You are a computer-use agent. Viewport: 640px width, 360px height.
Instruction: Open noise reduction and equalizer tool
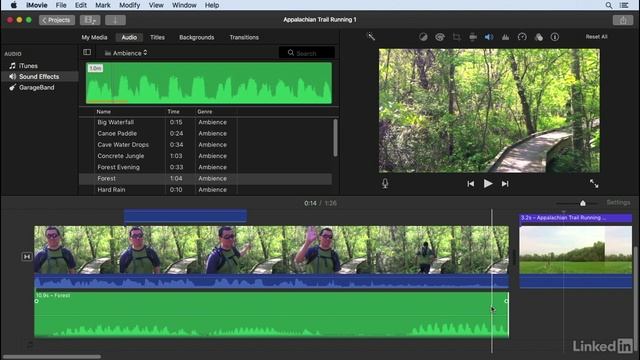(x=505, y=37)
